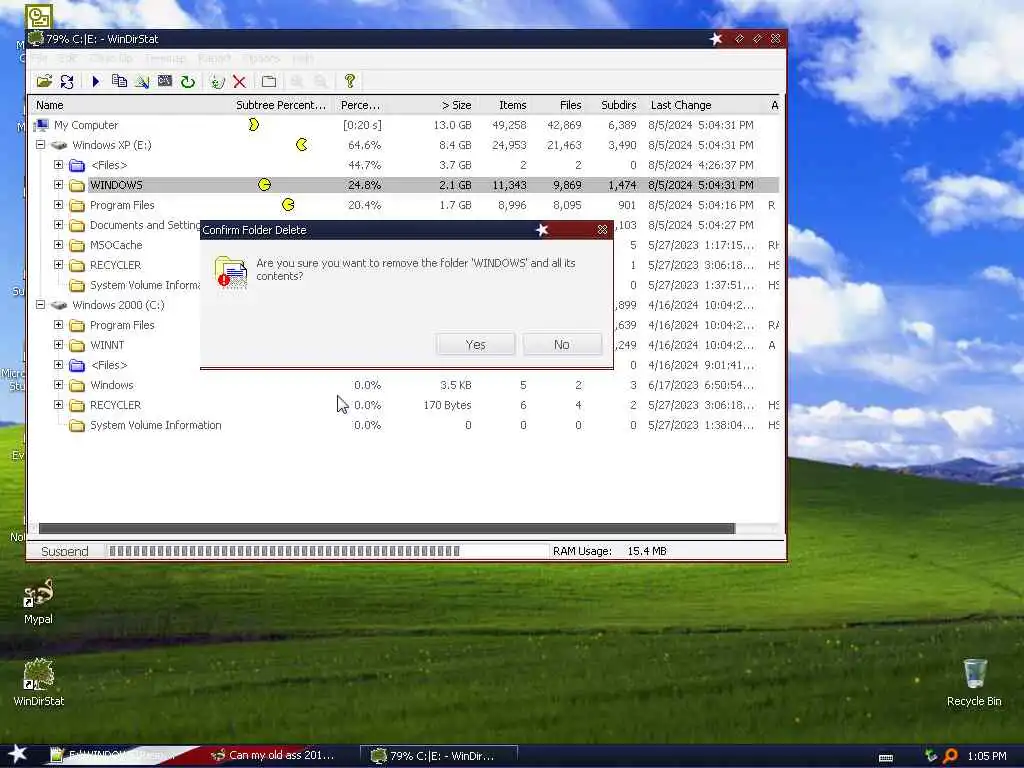
Task: Click the My Computer icon in tree
Action: click(42, 125)
